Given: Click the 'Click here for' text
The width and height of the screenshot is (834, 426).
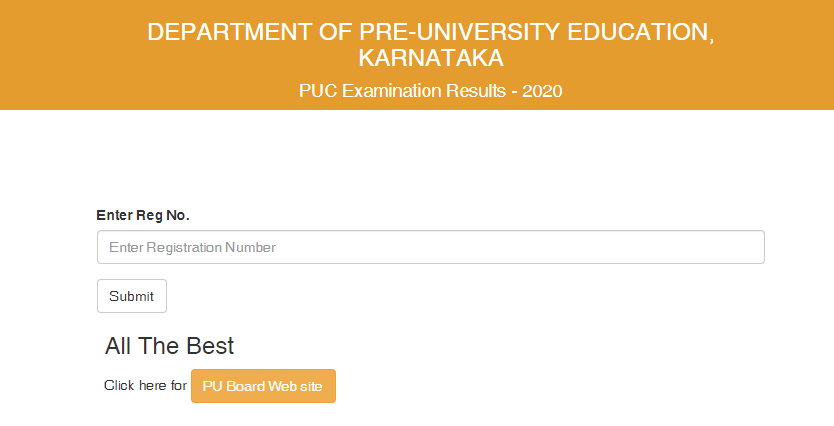Looking at the screenshot, I should pyautogui.click(x=145, y=386).
